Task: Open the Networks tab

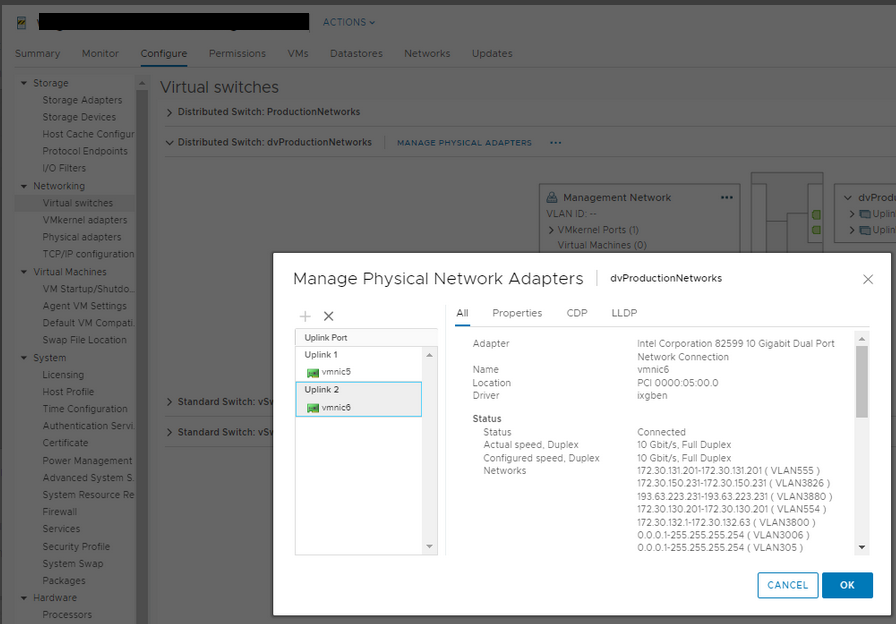Action: point(427,54)
